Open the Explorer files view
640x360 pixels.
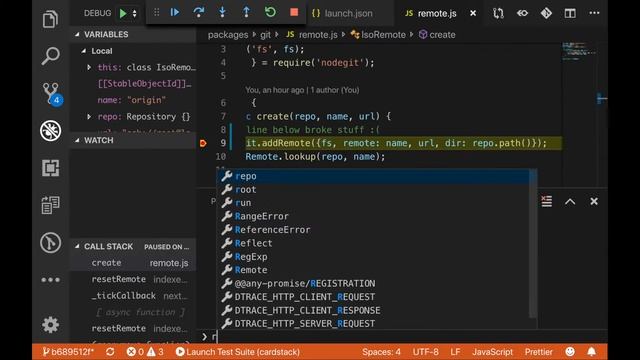pos(50,19)
